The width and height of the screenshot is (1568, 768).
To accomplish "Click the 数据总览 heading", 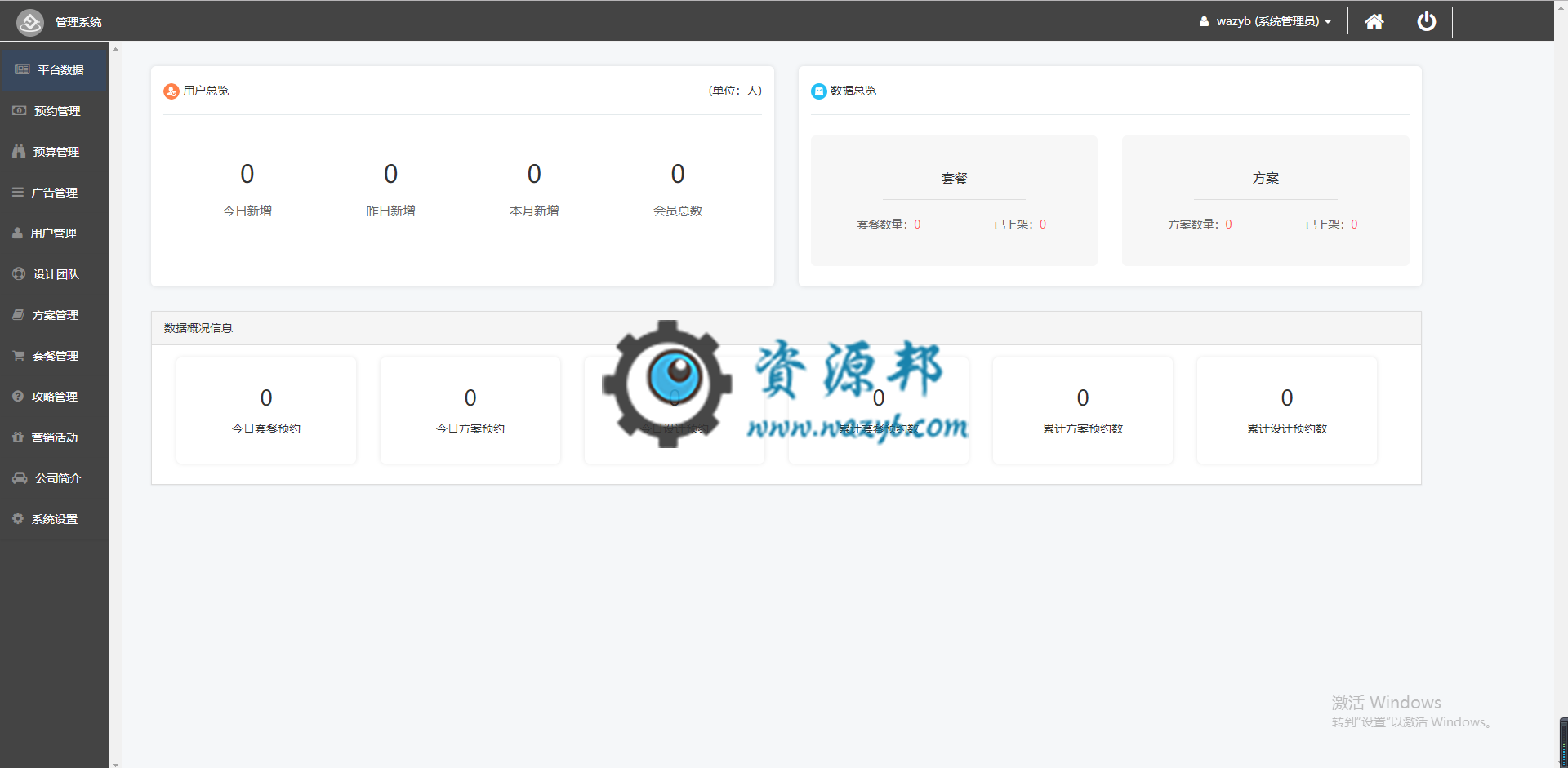I will 853,91.
